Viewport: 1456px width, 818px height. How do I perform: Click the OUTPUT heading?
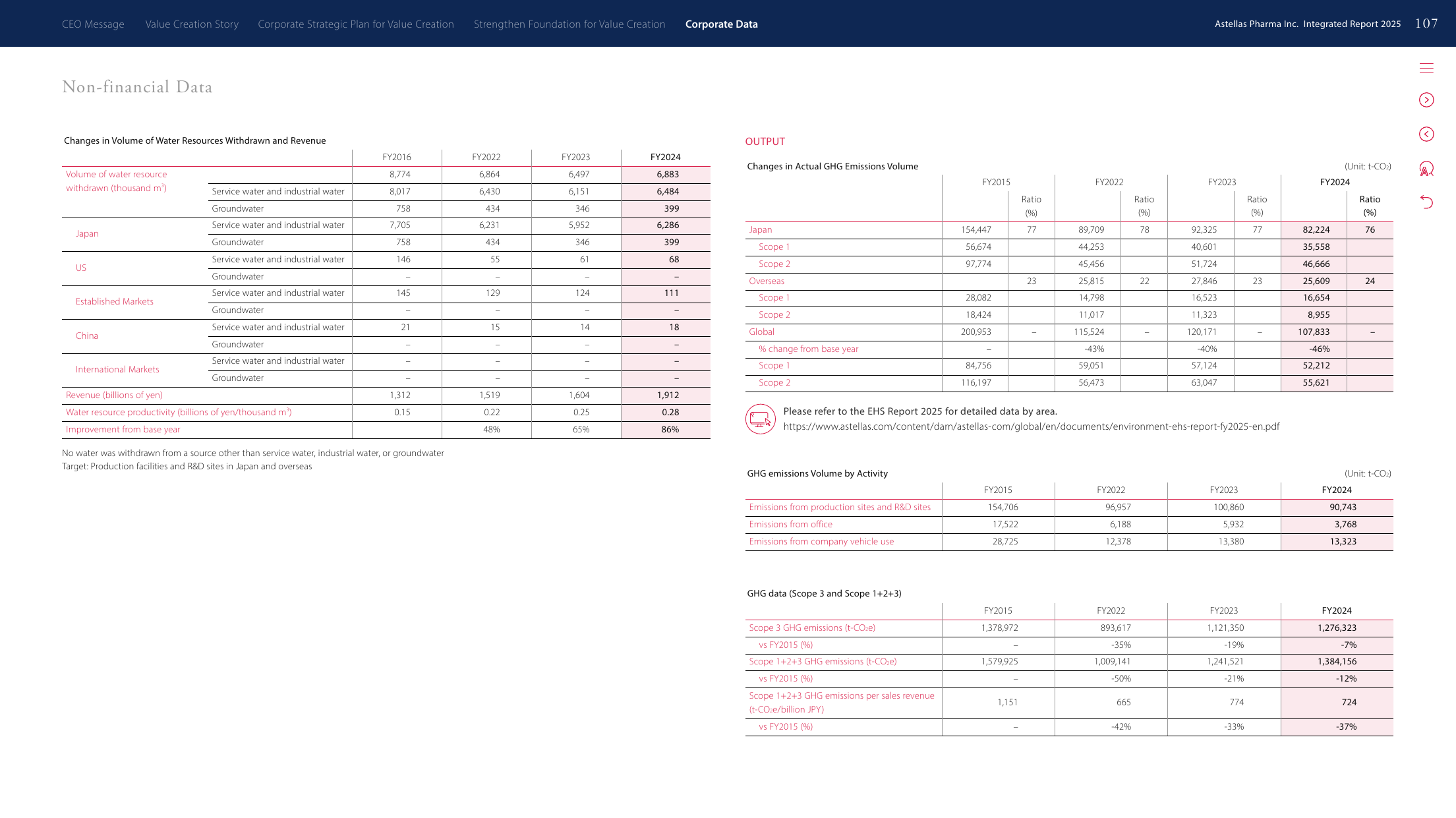coord(765,142)
